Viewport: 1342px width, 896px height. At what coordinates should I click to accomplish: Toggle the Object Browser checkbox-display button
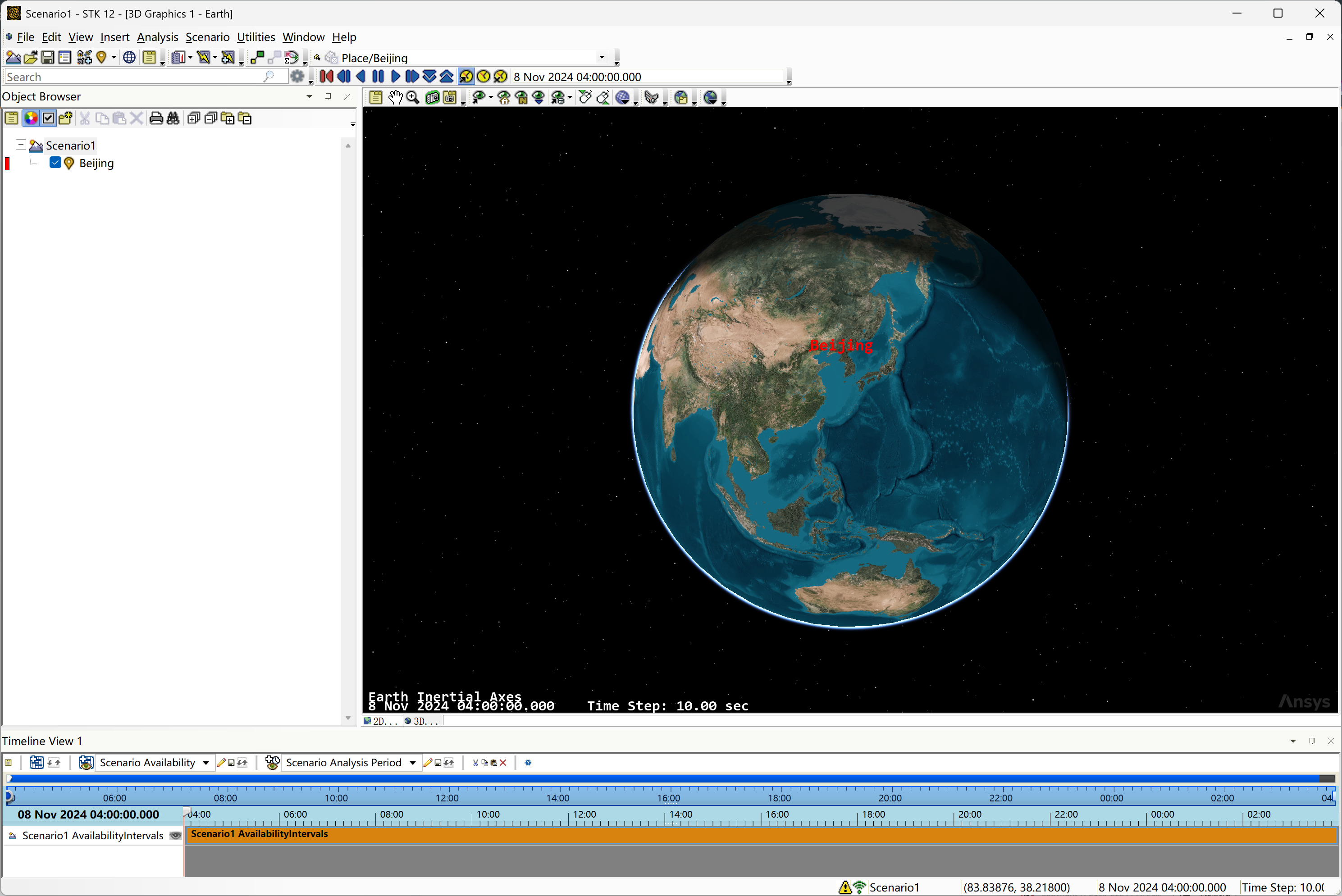point(48,118)
